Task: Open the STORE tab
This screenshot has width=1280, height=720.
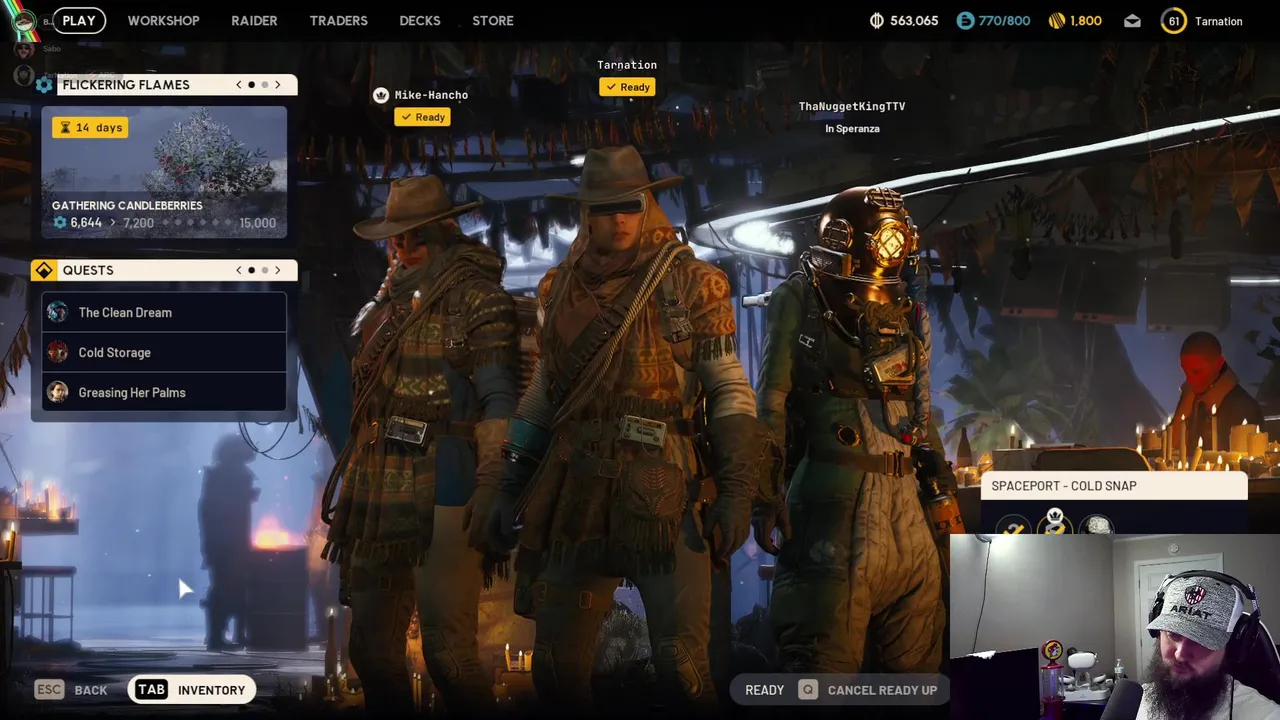Action: click(x=493, y=20)
